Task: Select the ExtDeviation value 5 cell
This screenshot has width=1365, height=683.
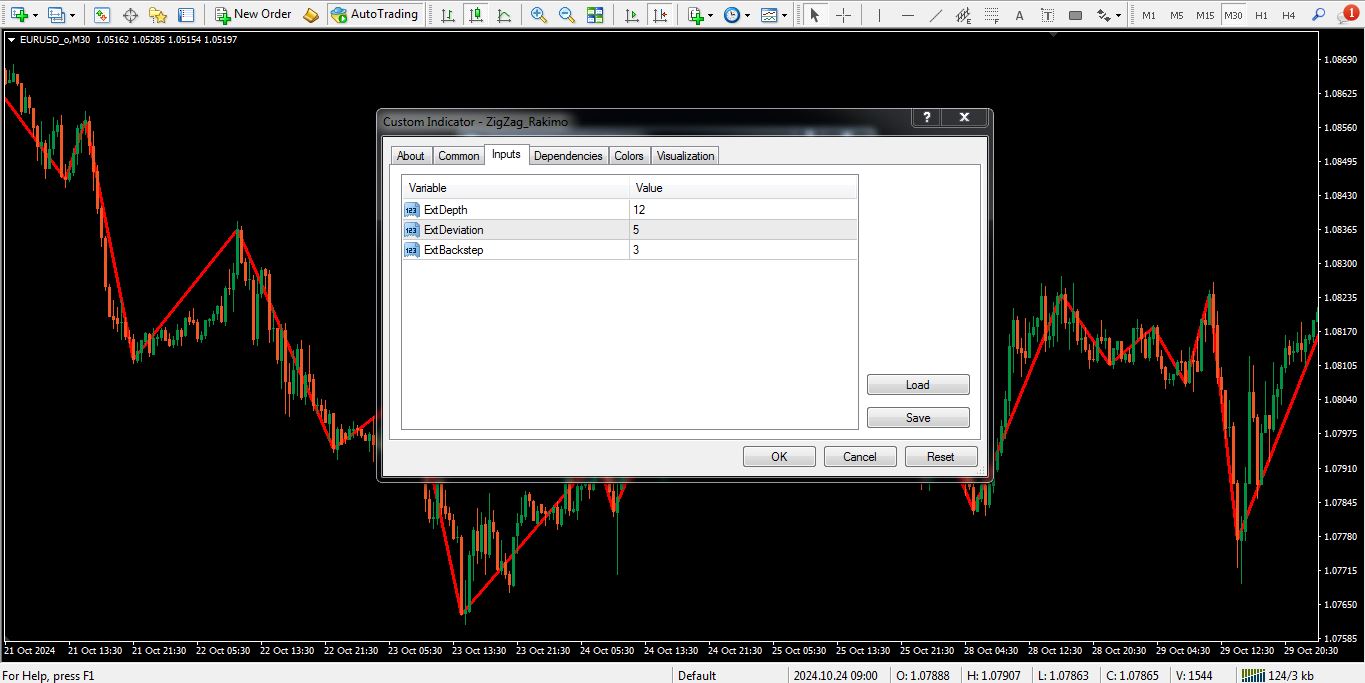Action: point(743,230)
